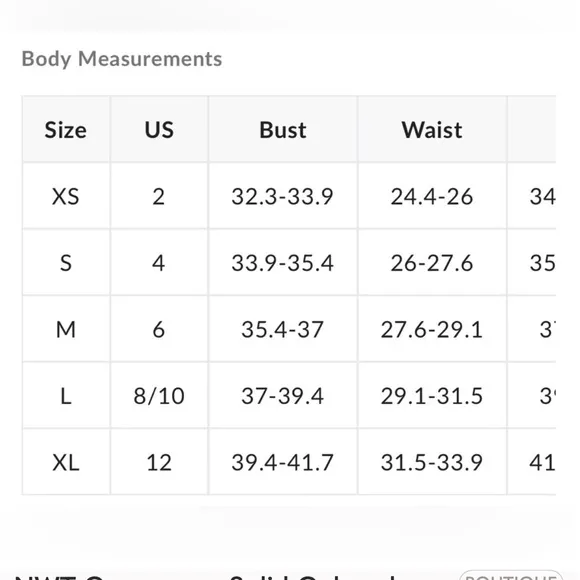Click the Waist column header

point(432,129)
